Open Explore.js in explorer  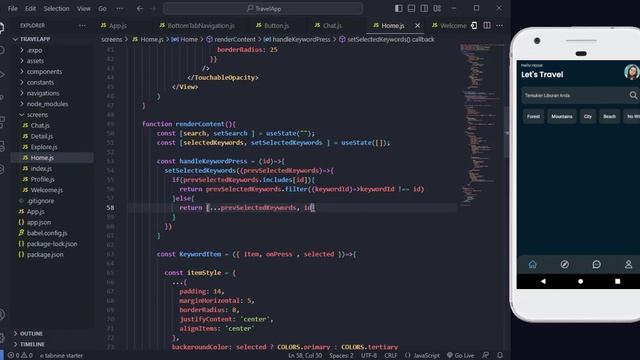tap(52, 147)
